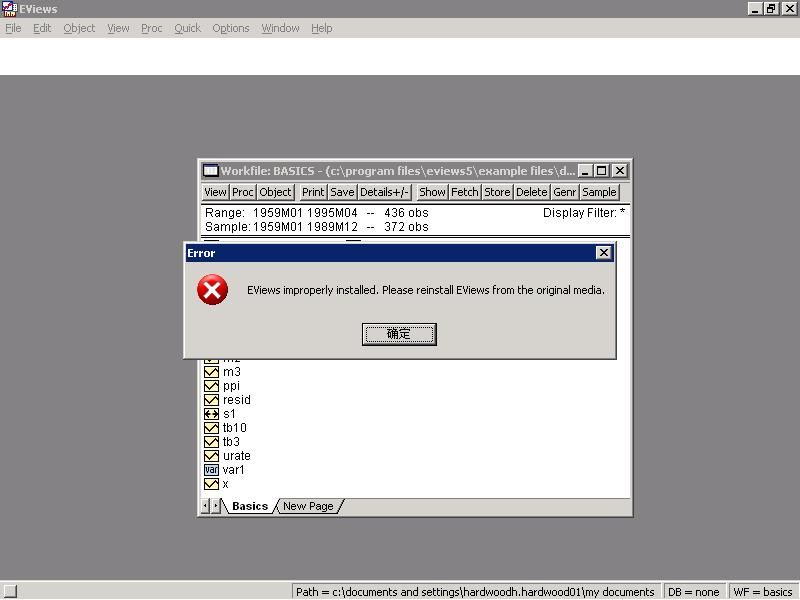
Task: Open the Proc menu in menu bar
Action: coord(152,28)
